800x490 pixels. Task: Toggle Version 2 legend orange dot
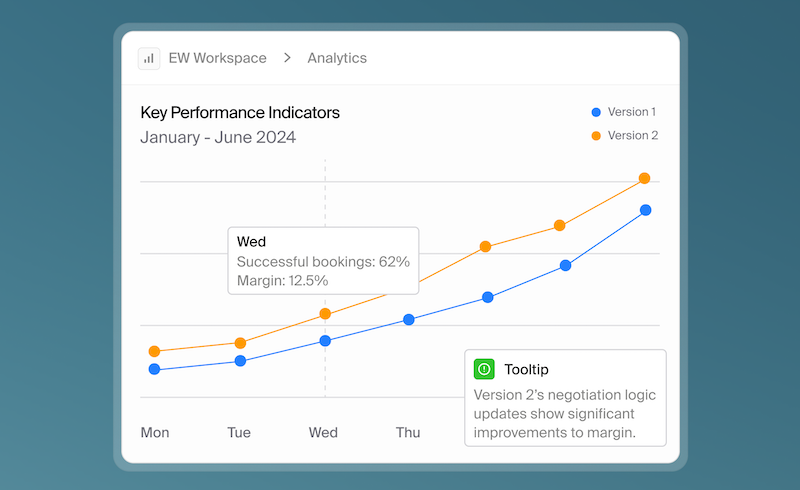596,135
